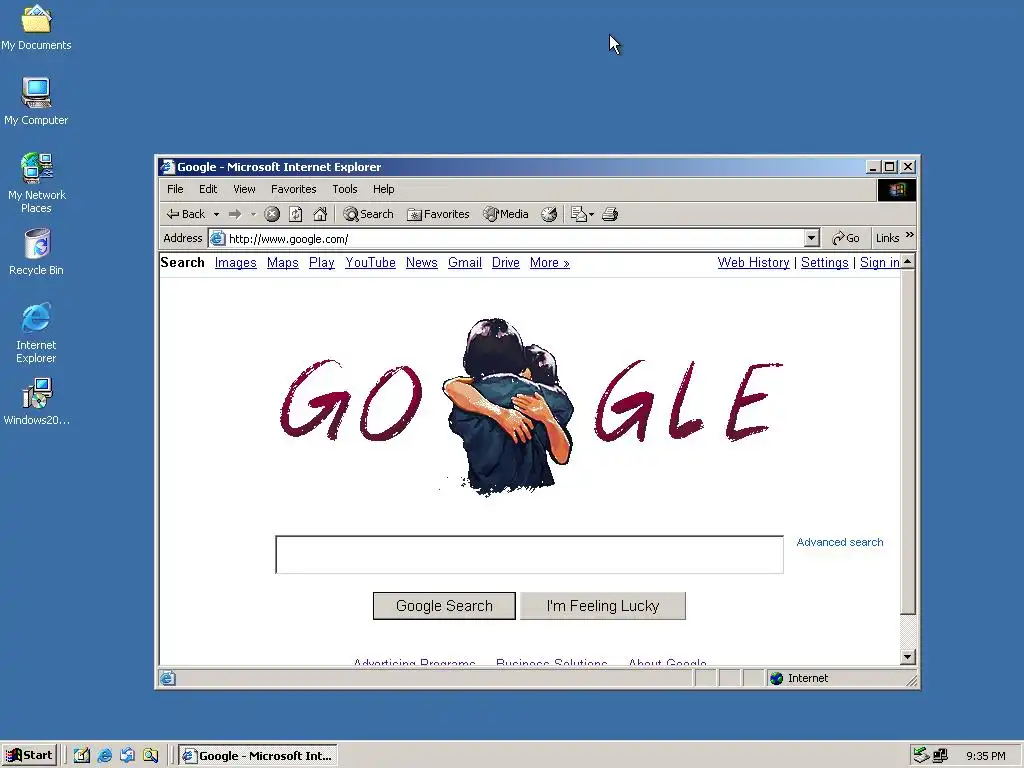
Task: Click the I'm Feeling Lucky button
Action: [603, 606]
